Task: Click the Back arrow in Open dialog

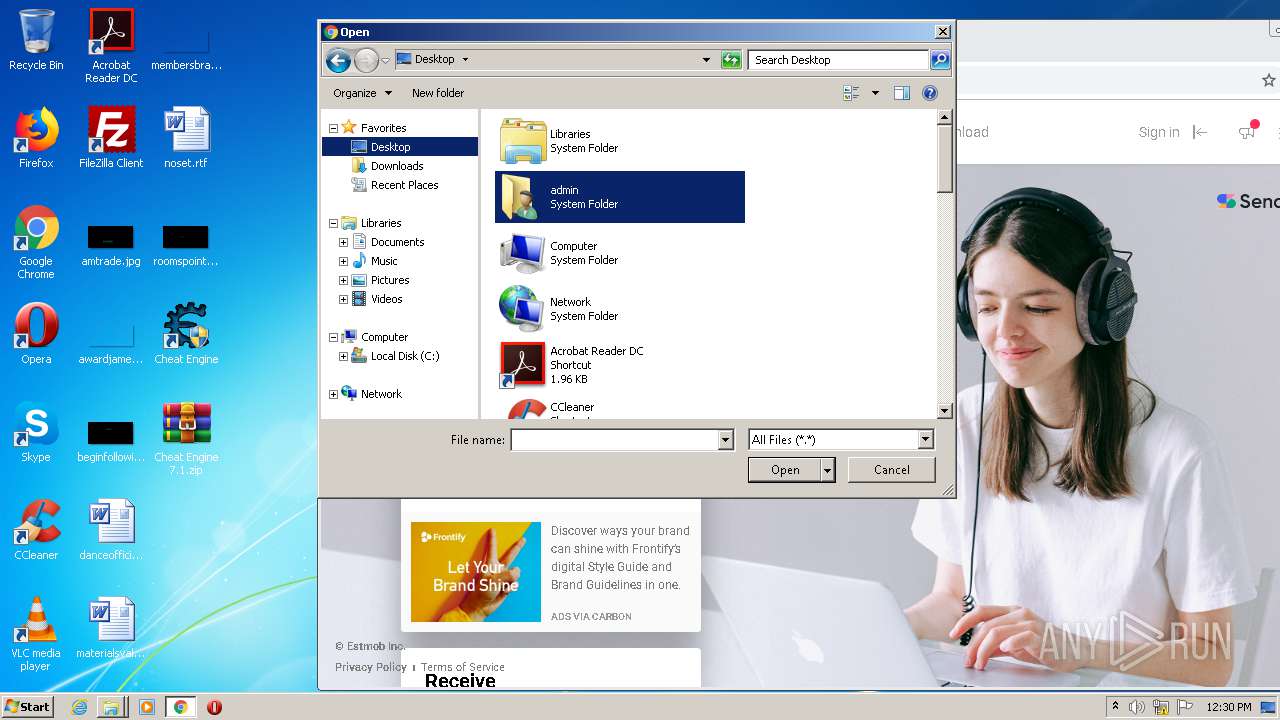Action: [x=338, y=60]
